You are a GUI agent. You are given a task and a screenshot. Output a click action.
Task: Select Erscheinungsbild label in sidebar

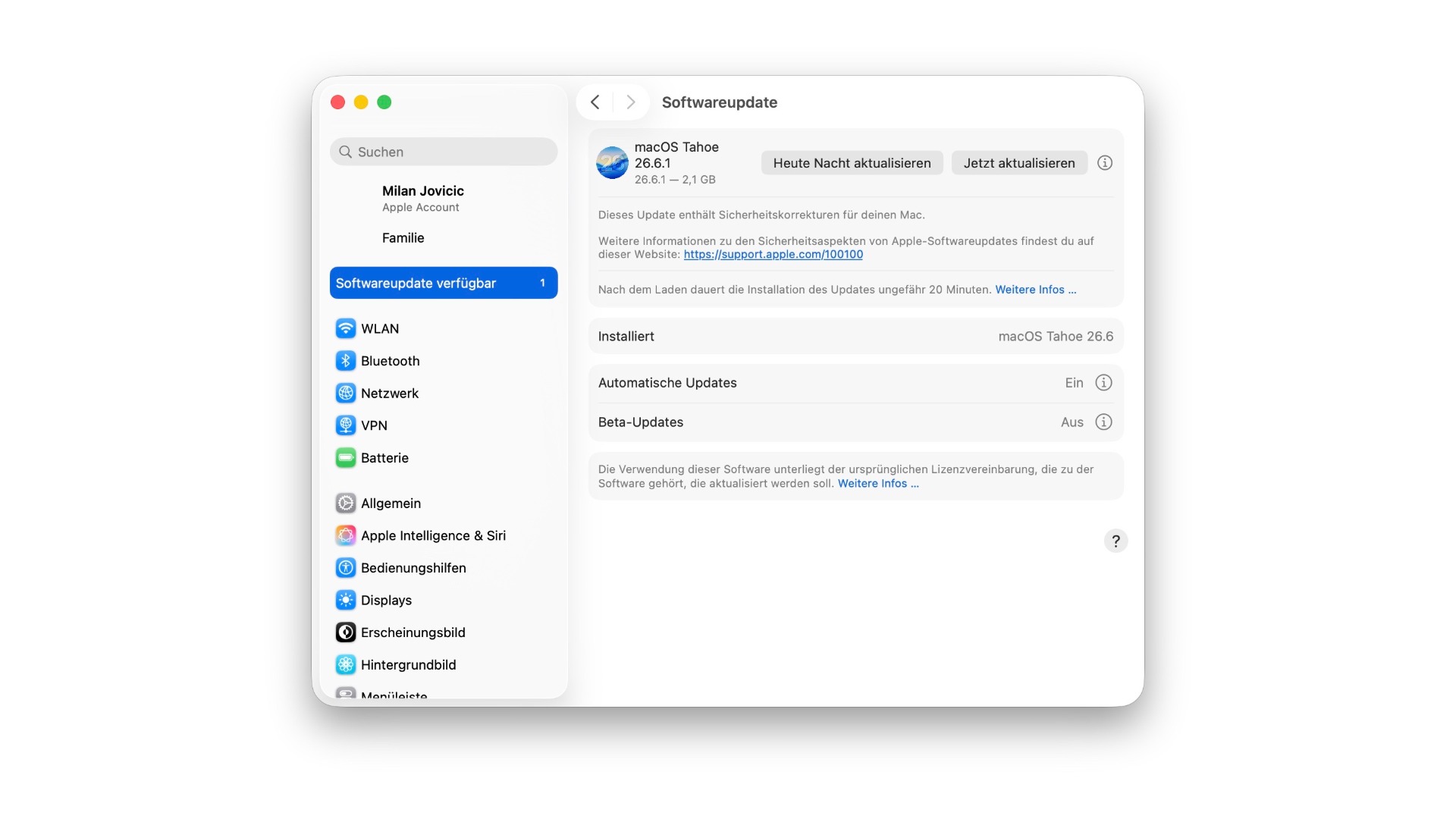[x=413, y=632]
